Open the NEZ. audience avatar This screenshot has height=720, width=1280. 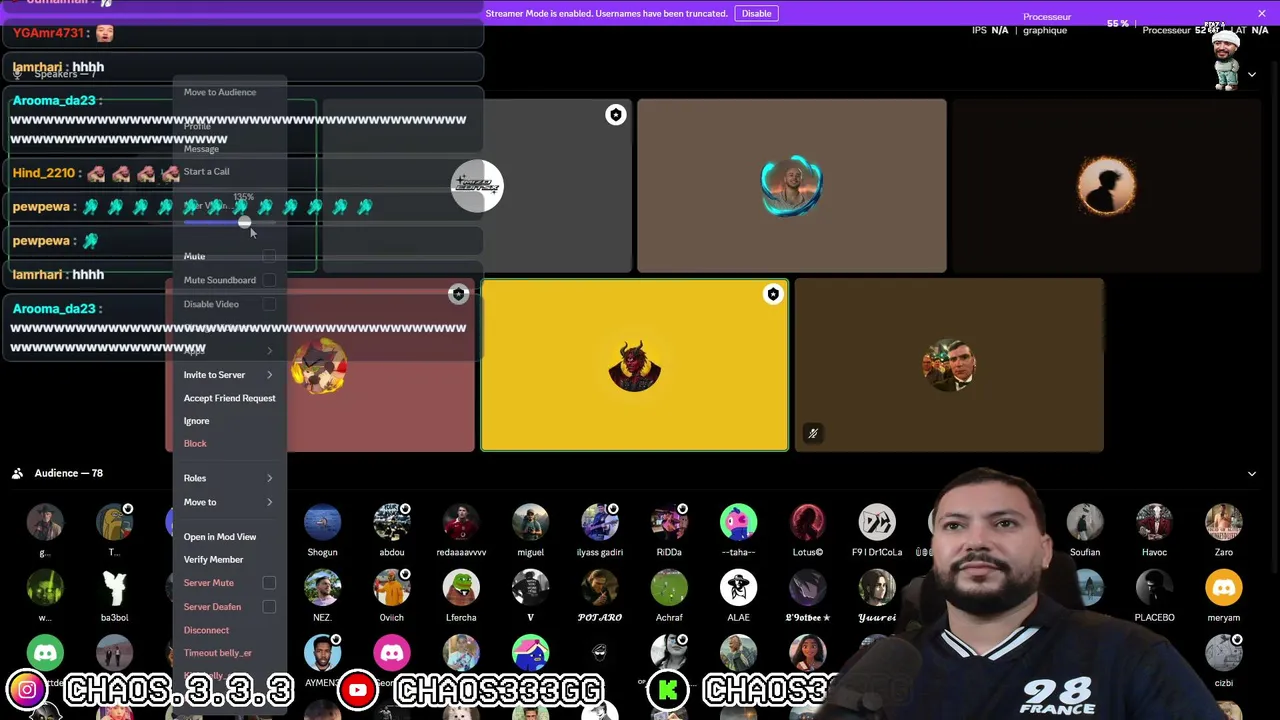(x=322, y=588)
